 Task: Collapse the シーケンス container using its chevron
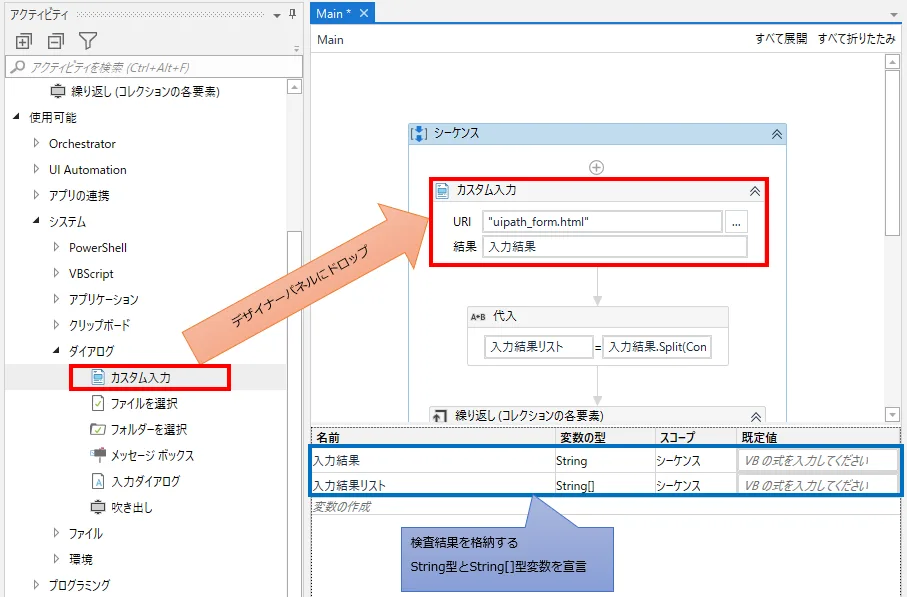778,133
